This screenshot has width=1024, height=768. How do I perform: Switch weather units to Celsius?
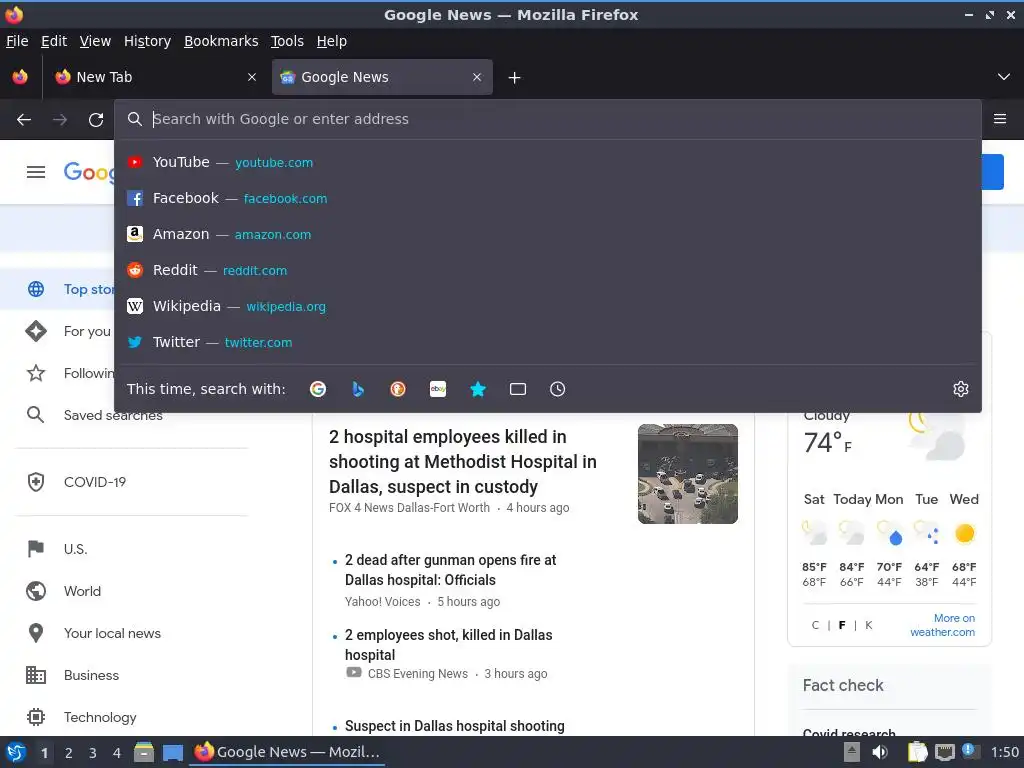coord(815,625)
